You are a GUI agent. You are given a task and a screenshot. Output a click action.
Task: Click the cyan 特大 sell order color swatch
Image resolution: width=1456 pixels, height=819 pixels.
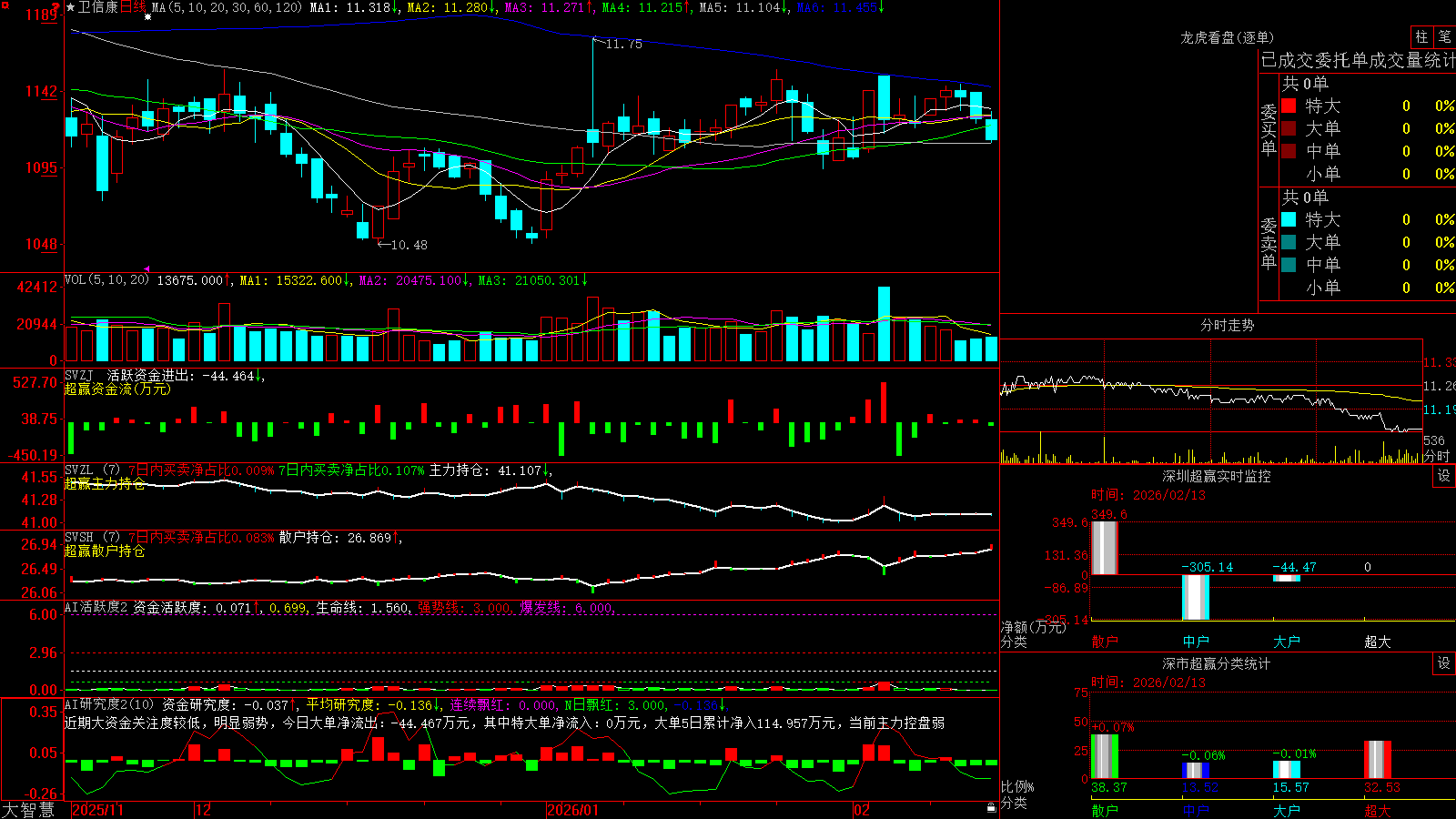1289,219
